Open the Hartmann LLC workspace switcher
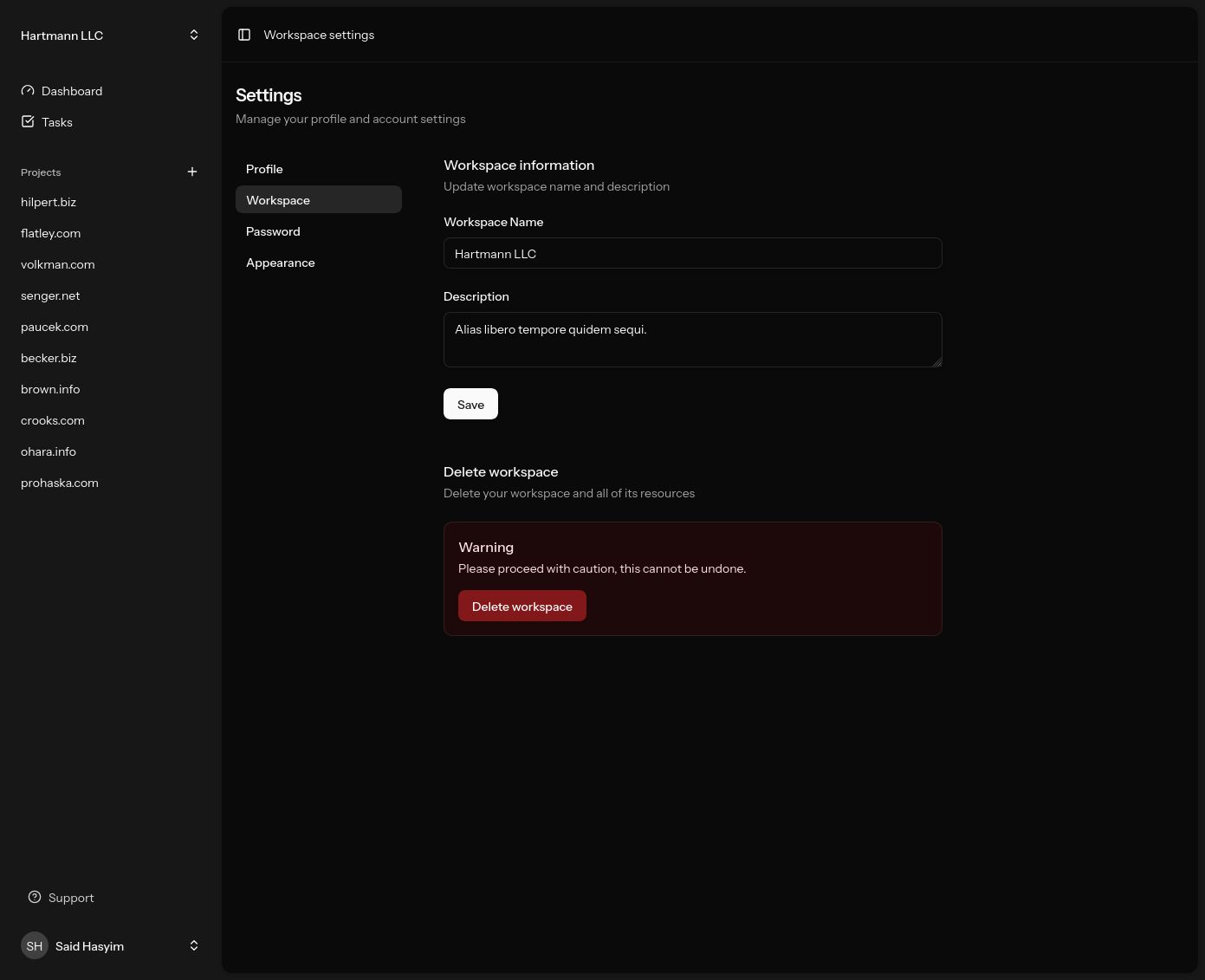1205x980 pixels. (x=111, y=35)
